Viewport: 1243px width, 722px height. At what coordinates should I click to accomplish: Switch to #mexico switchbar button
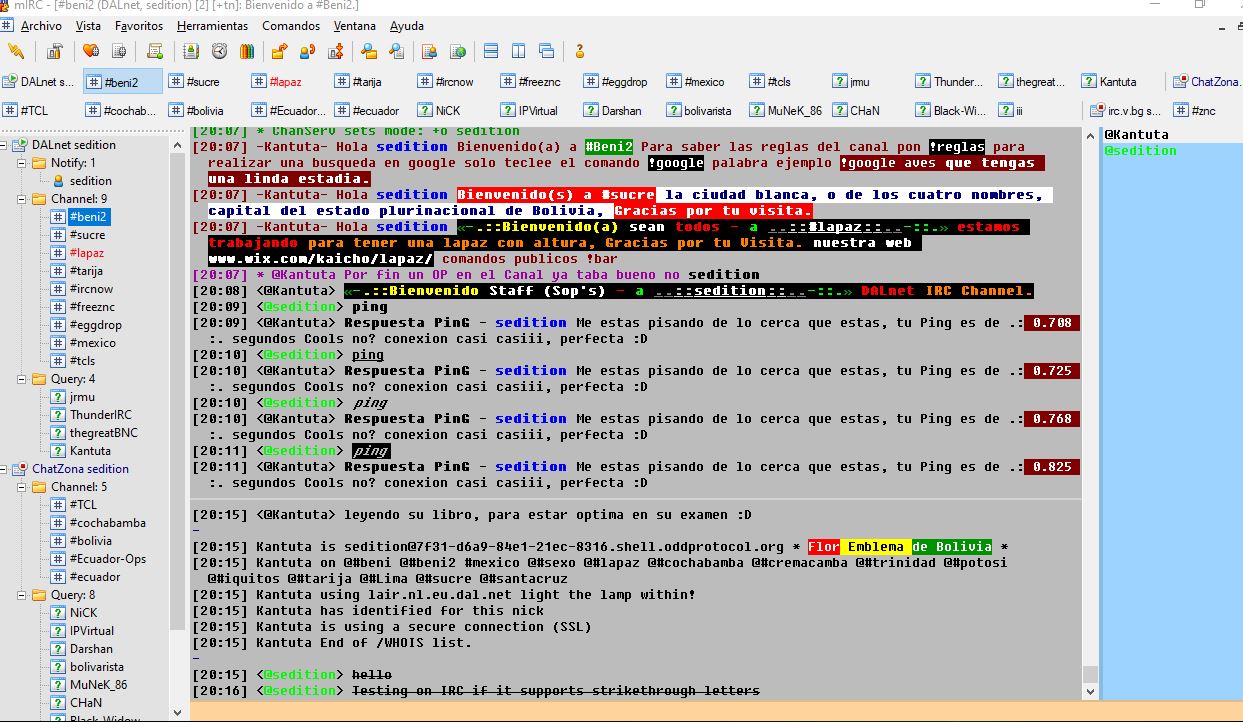click(x=703, y=82)
